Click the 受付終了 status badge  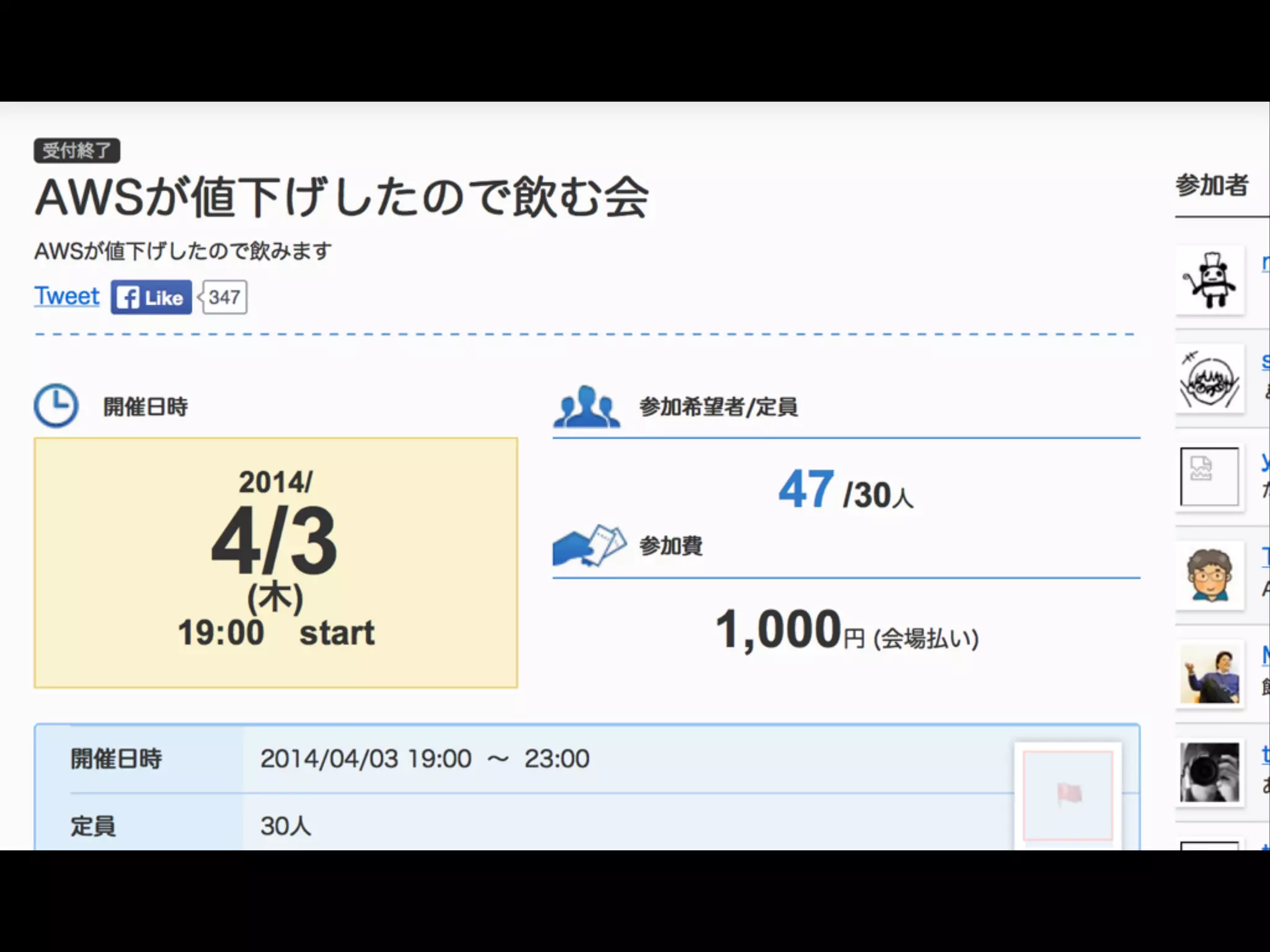click(77, 151)
